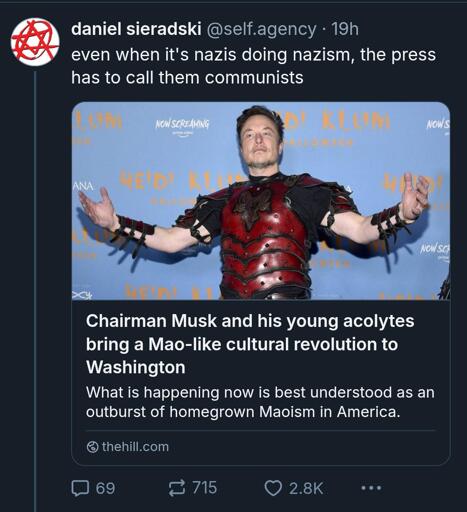Open the @self.agency handle link
This screenshot has height=512, width=467.
tap(262, 30)
